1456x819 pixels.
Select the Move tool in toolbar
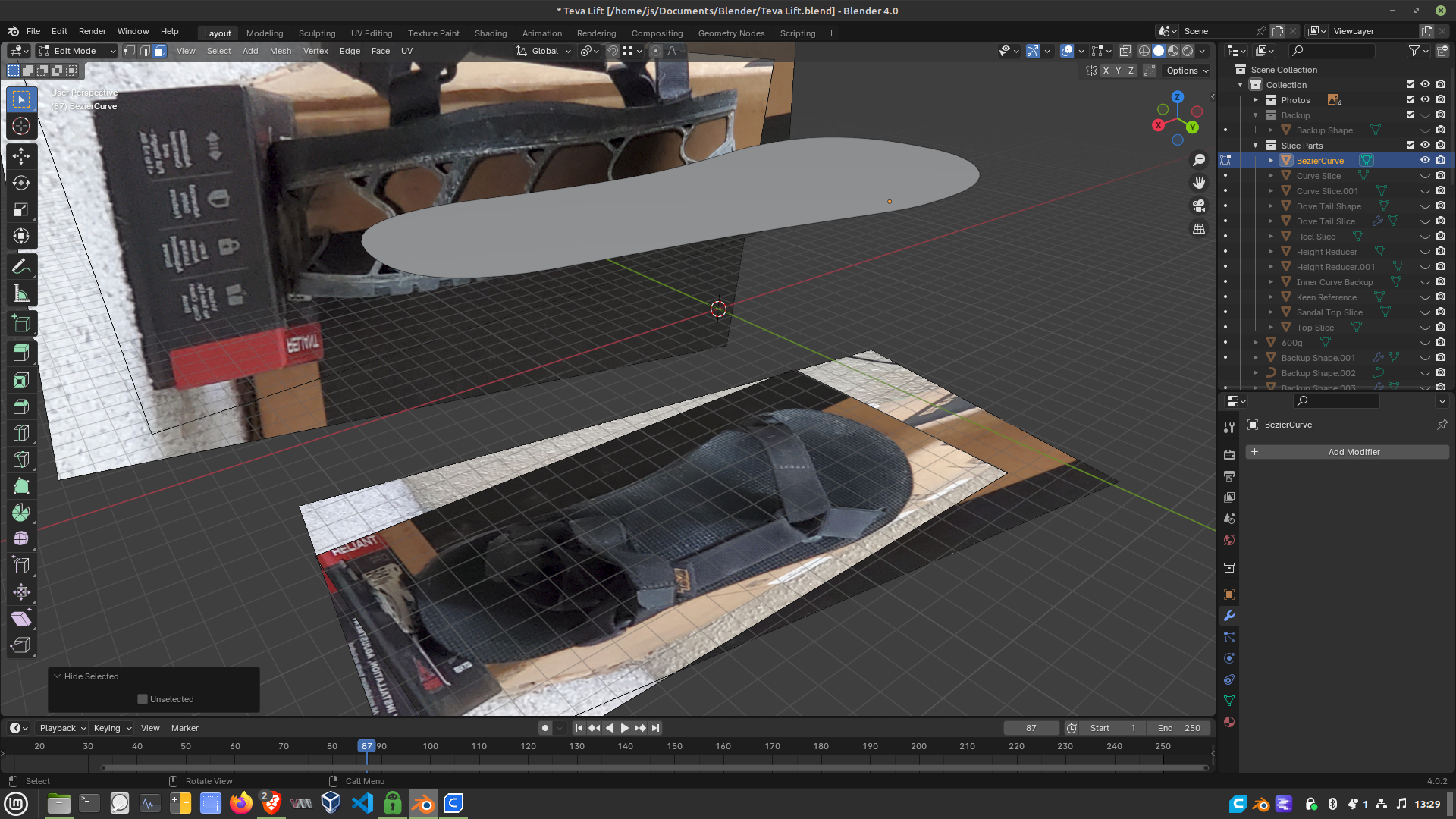click(21, 156)
